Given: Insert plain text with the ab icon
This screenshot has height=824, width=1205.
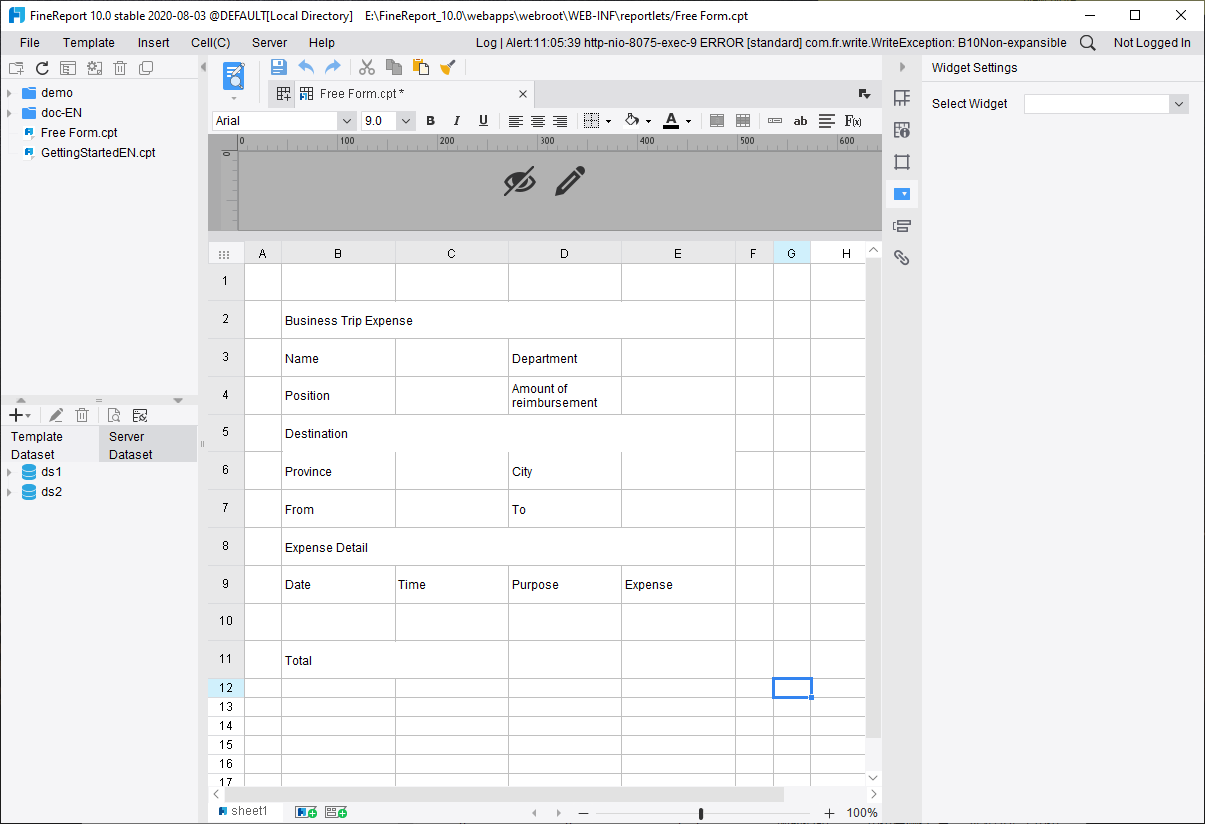Looking at the screenshot, I should pos(800,121).
